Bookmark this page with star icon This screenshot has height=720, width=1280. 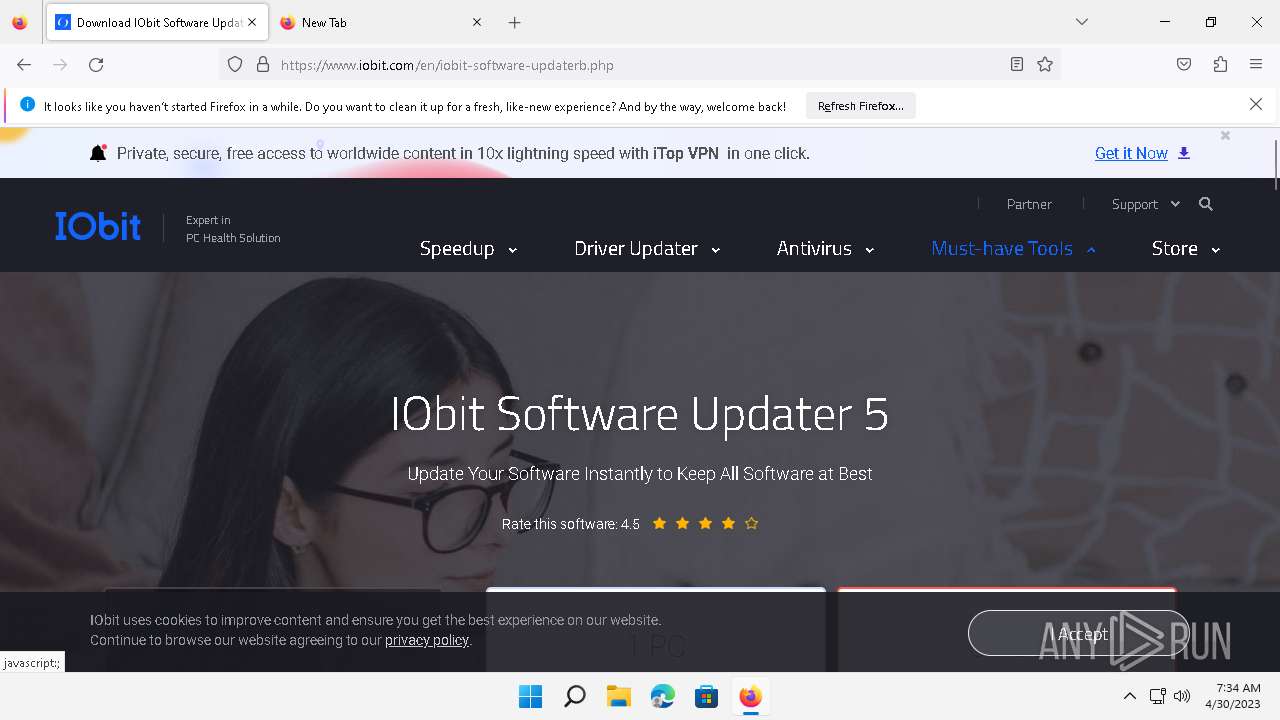pos(1045,64)
